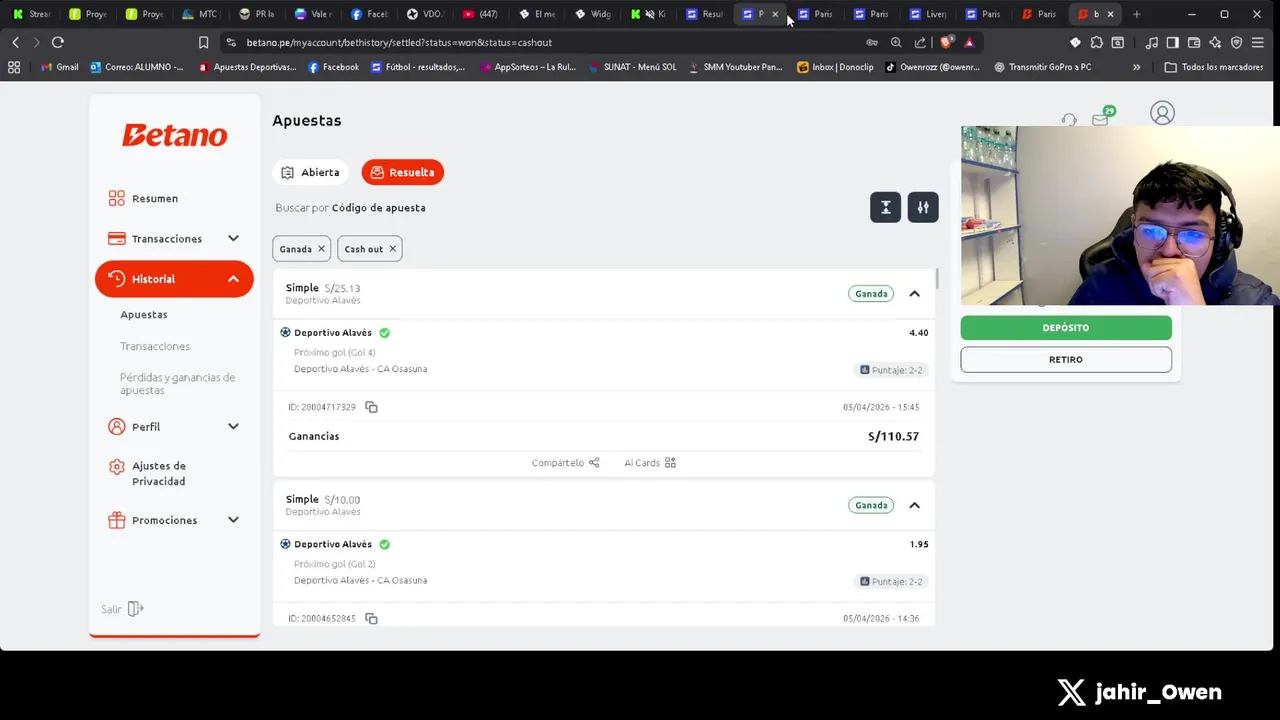Viewport: 1280px width, 720px height.
Task: Switch to the Liverp browser tab
Action: tap(928, 14)
